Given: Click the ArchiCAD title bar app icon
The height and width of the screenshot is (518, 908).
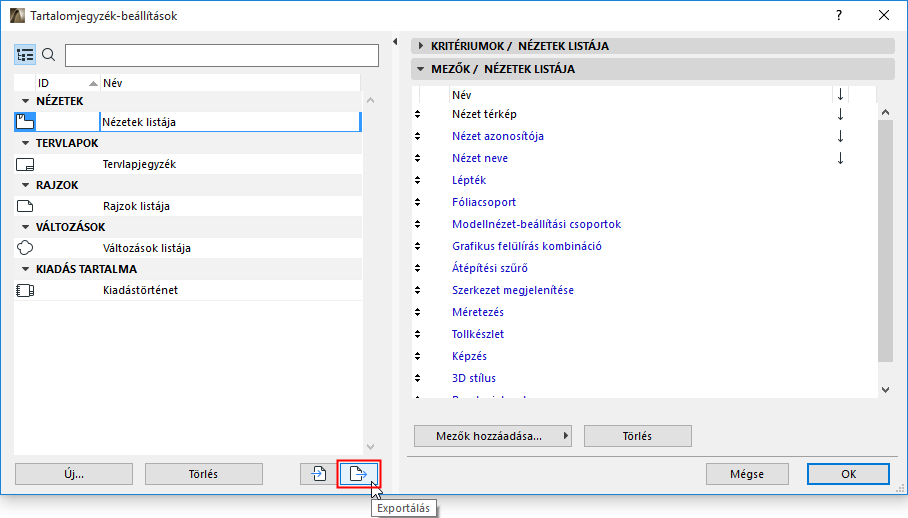Looking at the screenshot, I should pyautogui.click(x=17, y=16).
